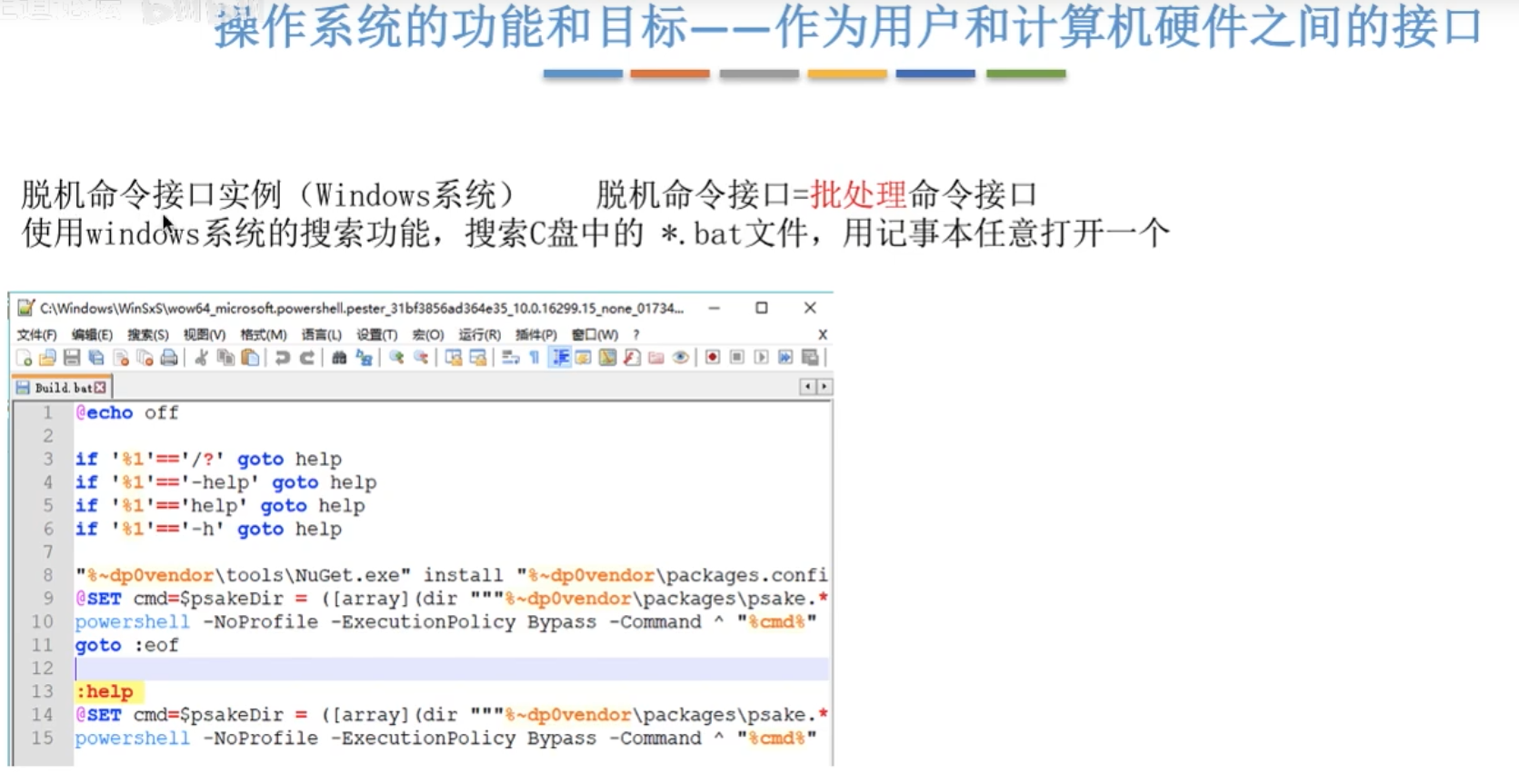
Task: Open the 语言(L) menu
Action: coord(321,334)
